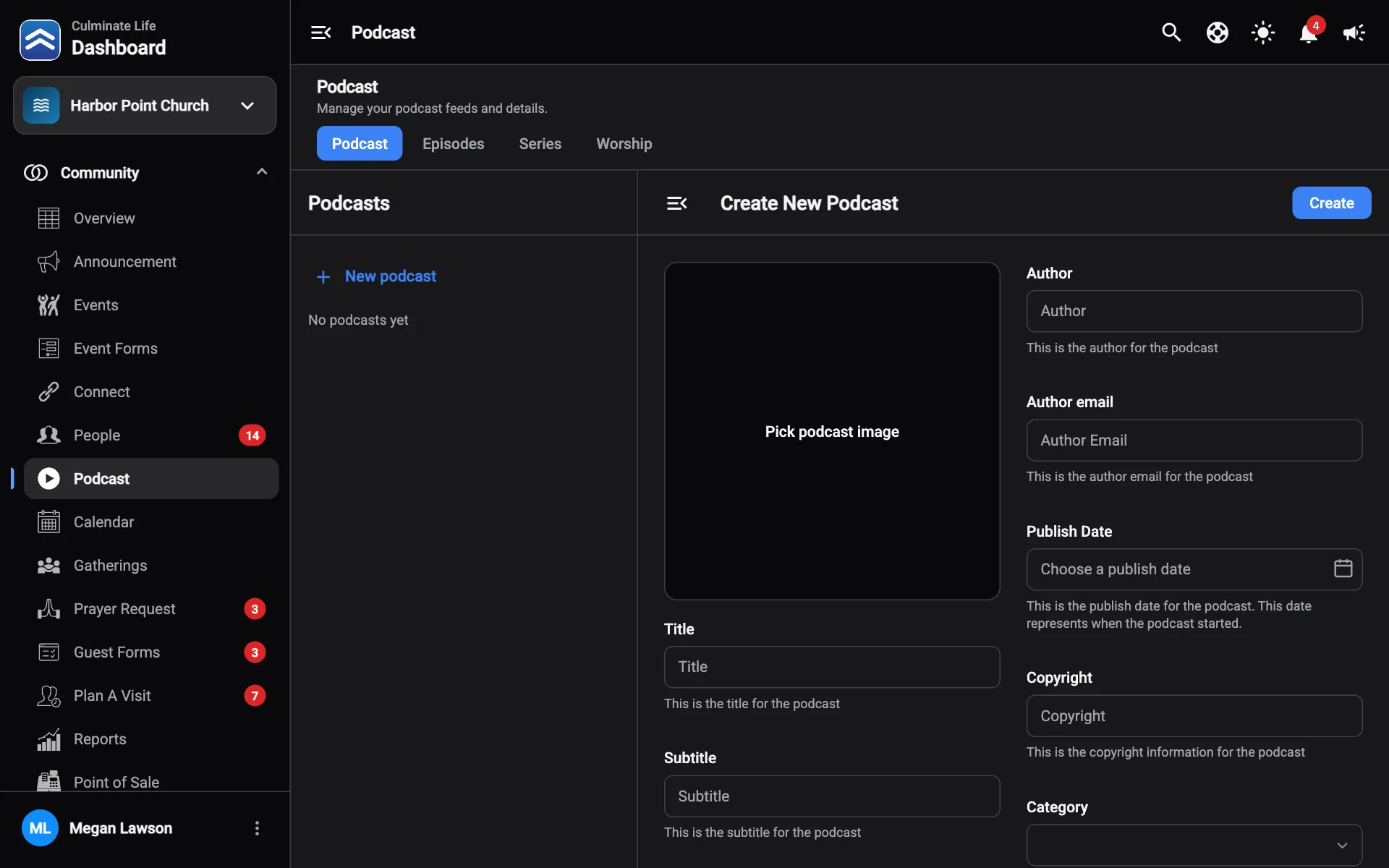
Task: Switch to the Series tab
Action: (x=540, y=143)
